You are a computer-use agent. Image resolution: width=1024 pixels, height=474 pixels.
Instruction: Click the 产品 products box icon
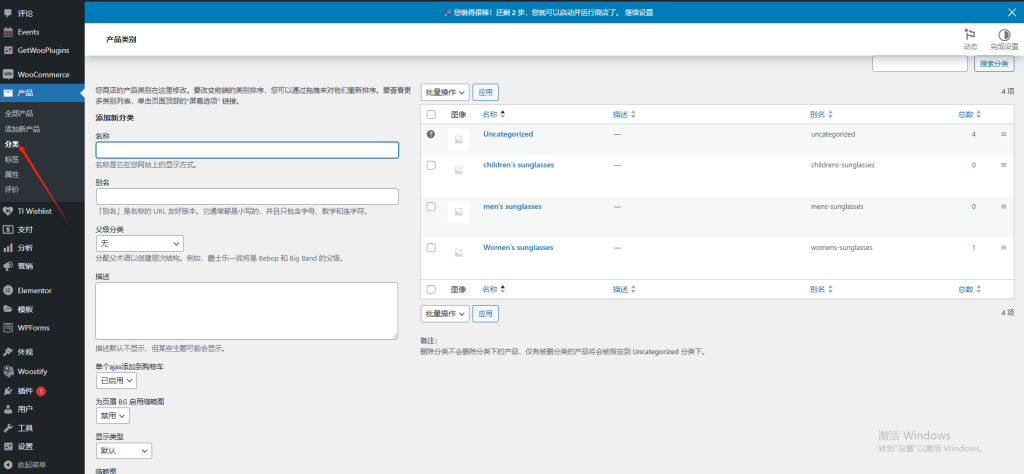(x=8, y=93)
